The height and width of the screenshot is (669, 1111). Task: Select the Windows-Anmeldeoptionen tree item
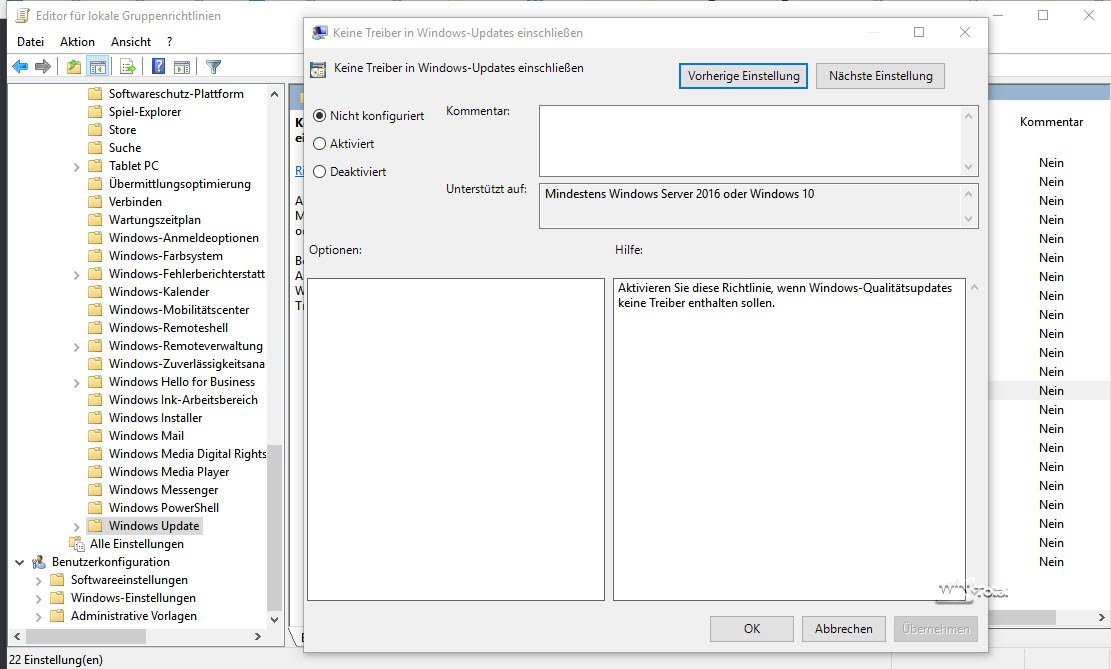184,237
